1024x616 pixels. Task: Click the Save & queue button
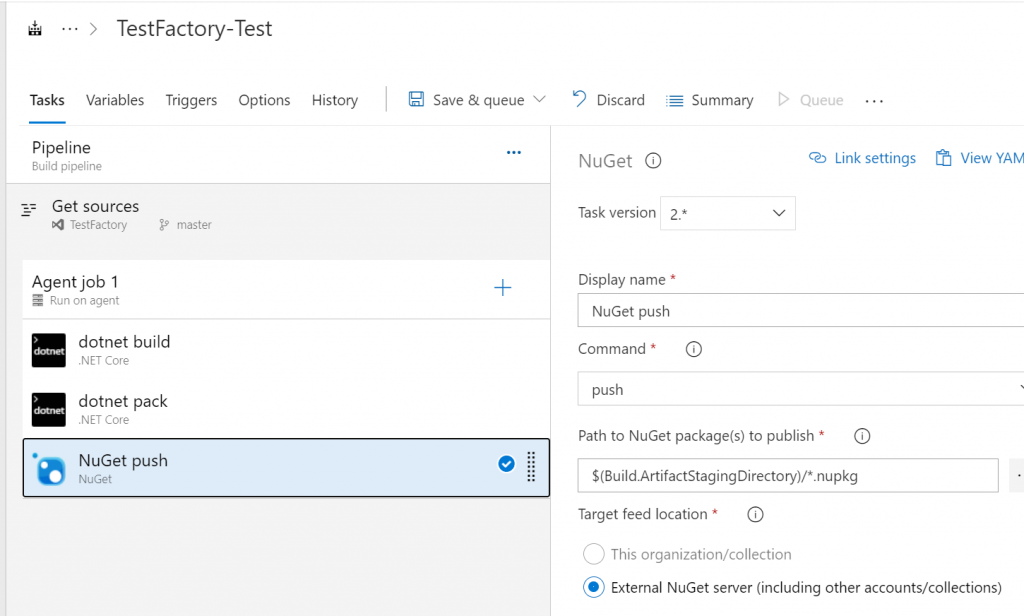[477, 100]
